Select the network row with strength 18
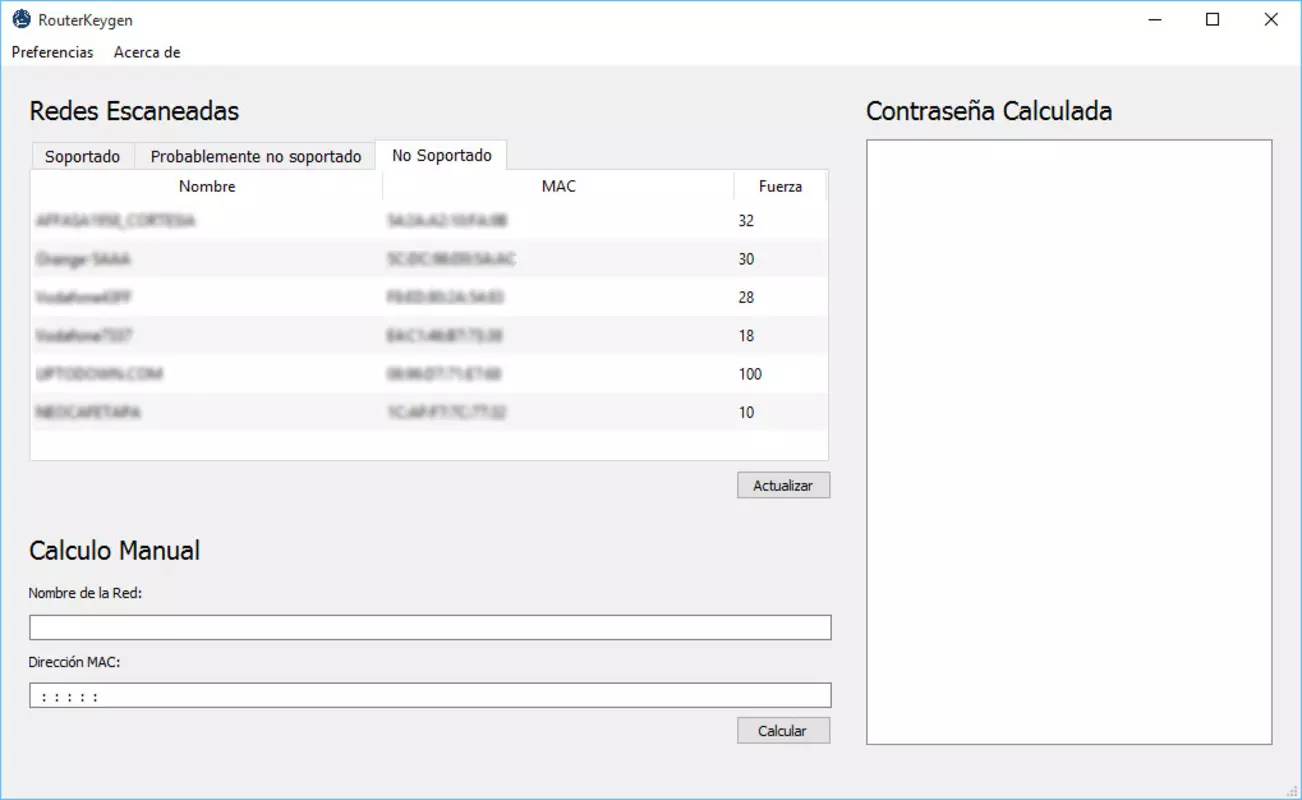The width and height of the screenshot is (1302, 800). (x=429, y=336)
